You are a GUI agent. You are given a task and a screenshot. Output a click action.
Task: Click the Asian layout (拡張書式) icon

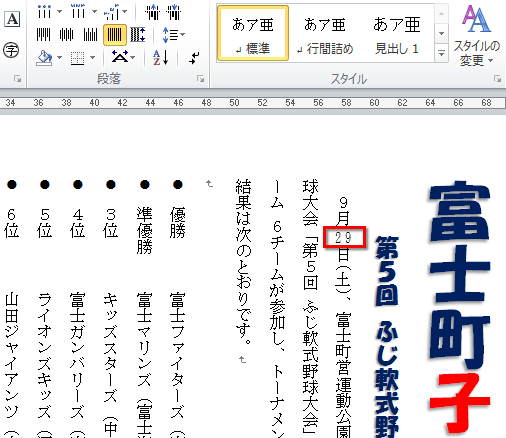pyautogui.click(x=120, y=57)
